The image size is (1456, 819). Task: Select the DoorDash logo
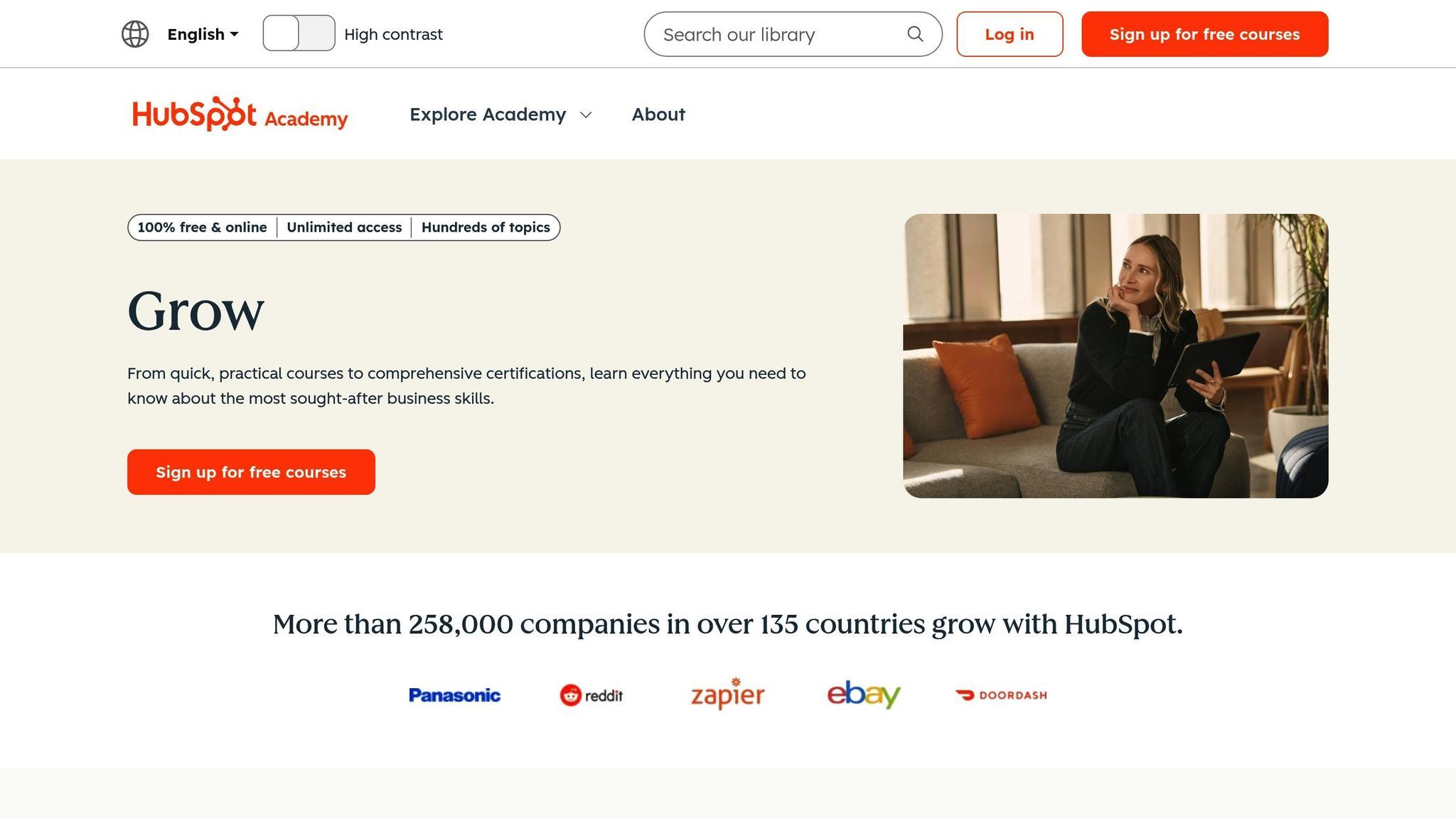point(1000,695)
